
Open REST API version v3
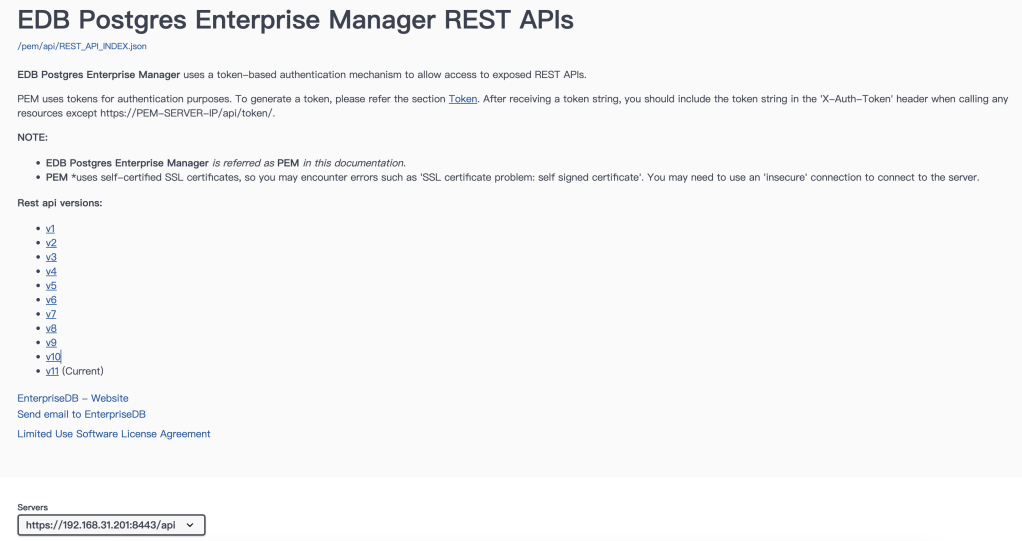[51, 257]
